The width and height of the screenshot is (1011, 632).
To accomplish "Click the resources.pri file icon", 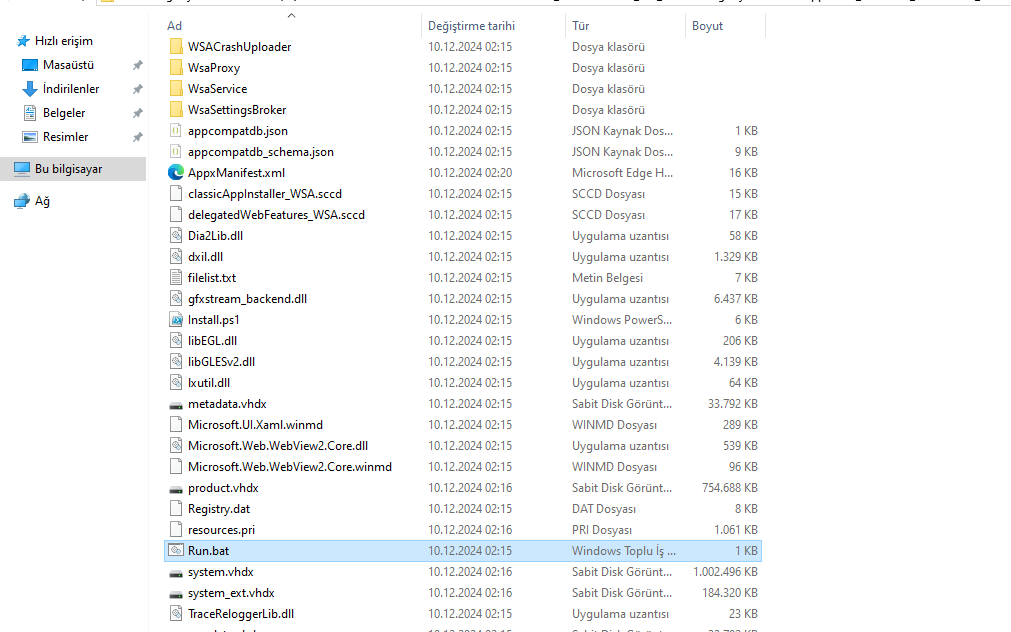I will click(x=176, y=530).
